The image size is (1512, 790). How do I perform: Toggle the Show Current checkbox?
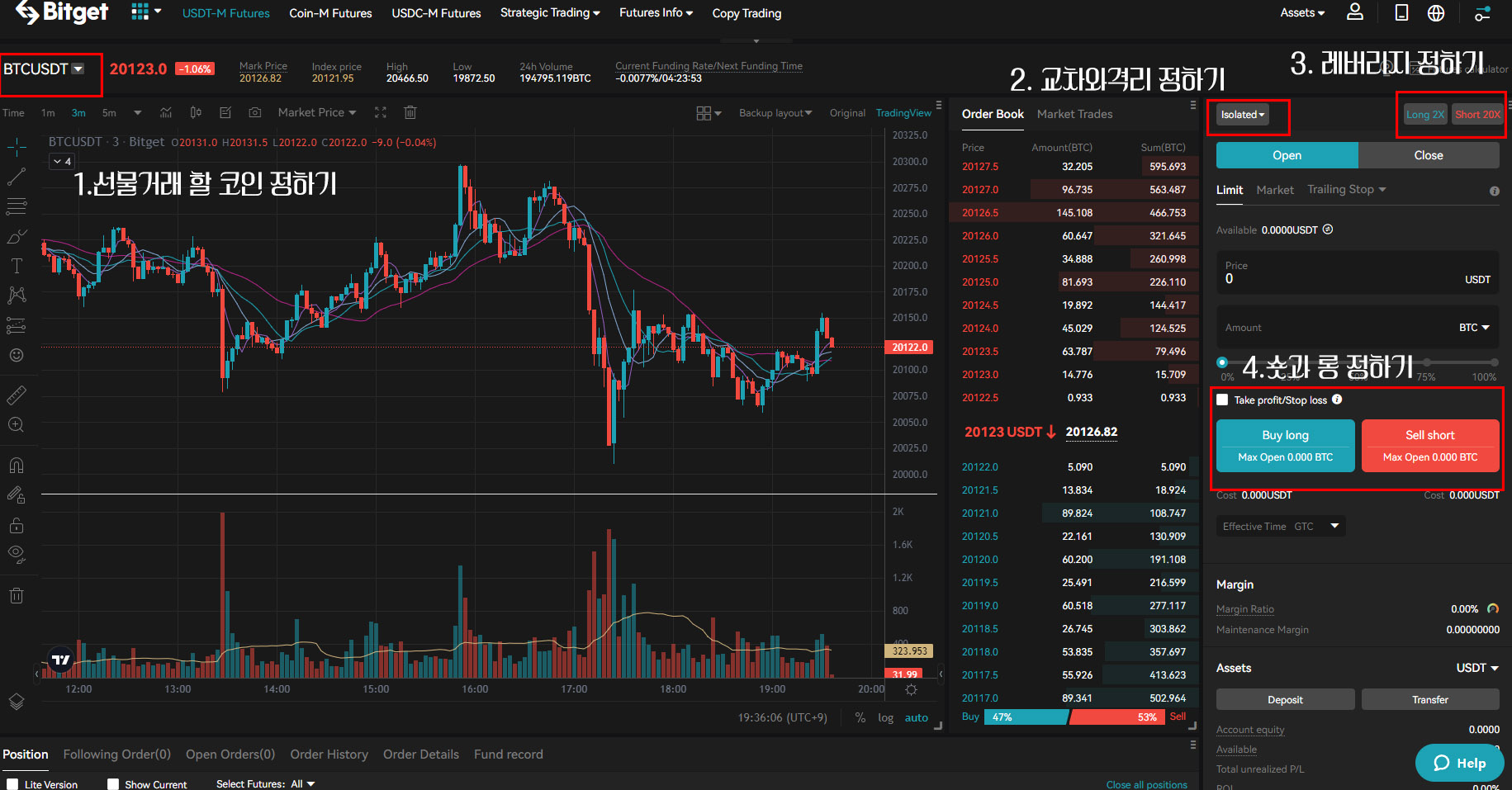[x=113, y=784]
